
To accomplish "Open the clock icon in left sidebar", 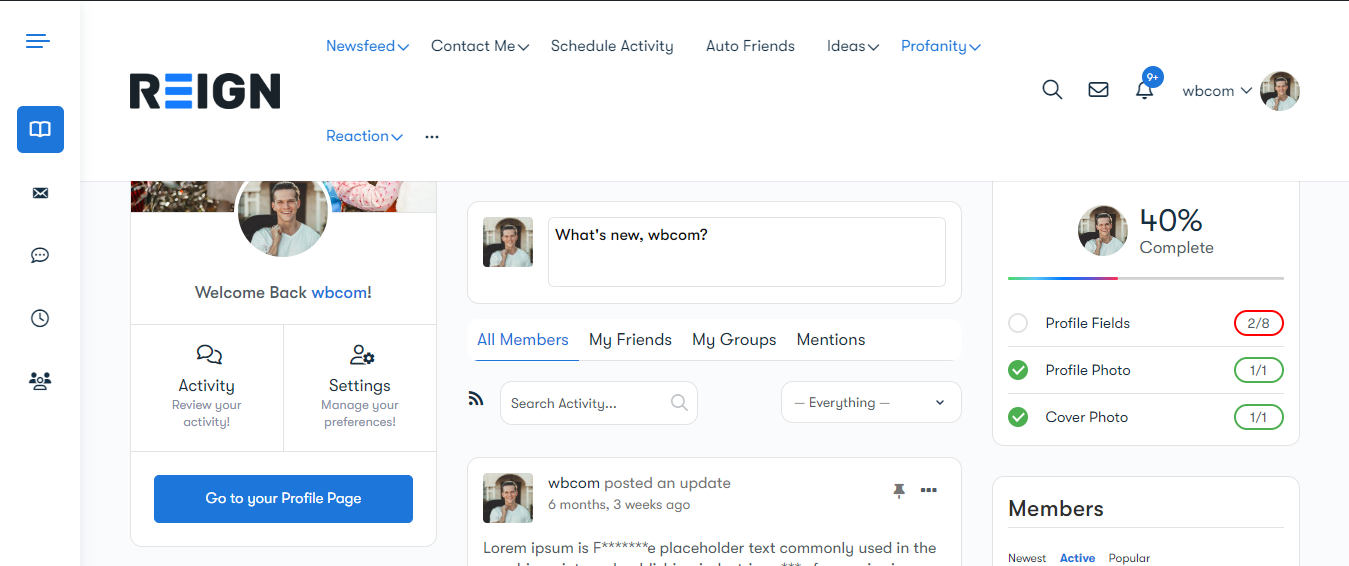I will (x=40, y=318).
